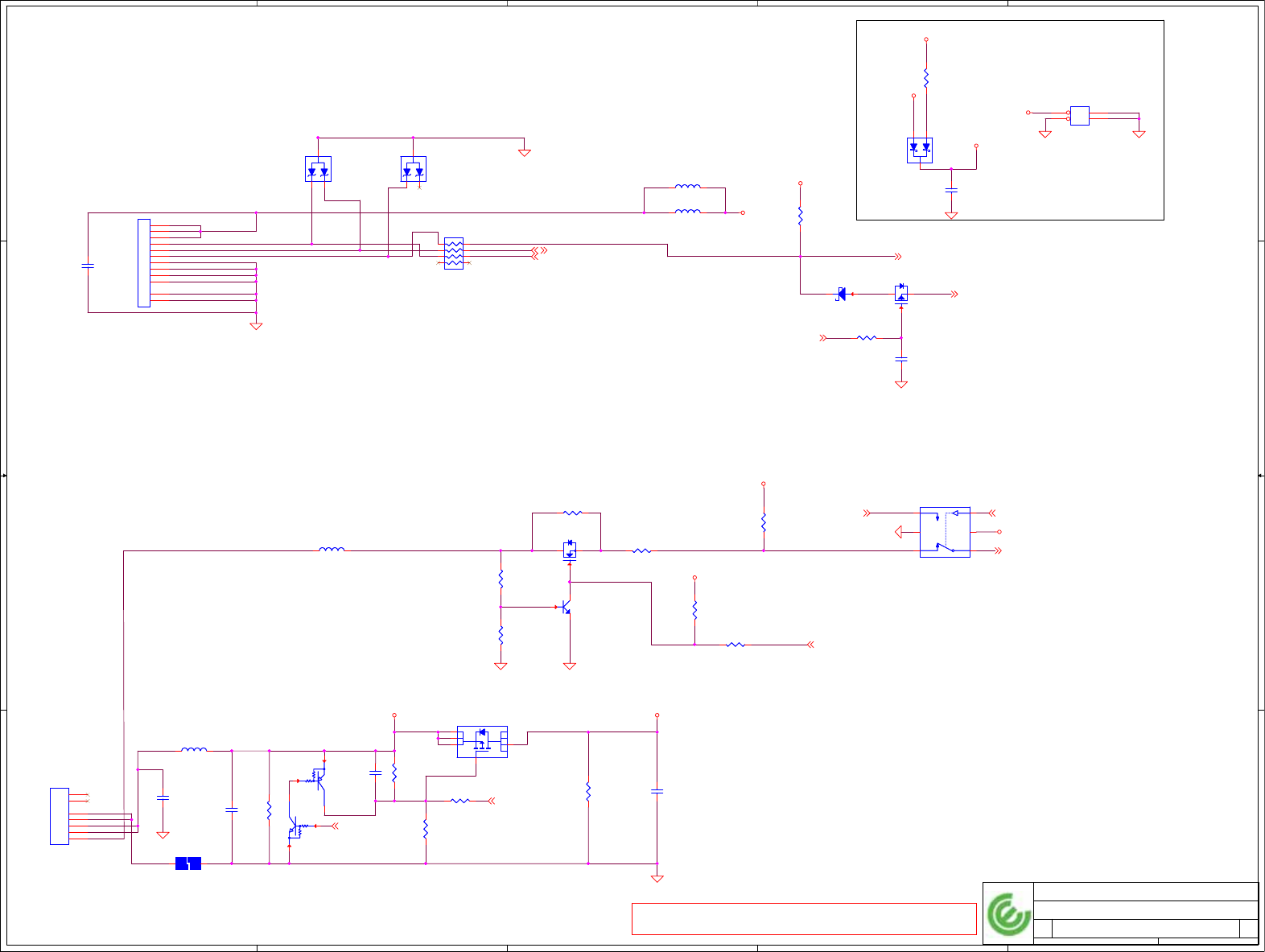Select the capacitor below the small MOSFET gate
The height and width of the screenshot is (952, 1265).
[901, 359]
